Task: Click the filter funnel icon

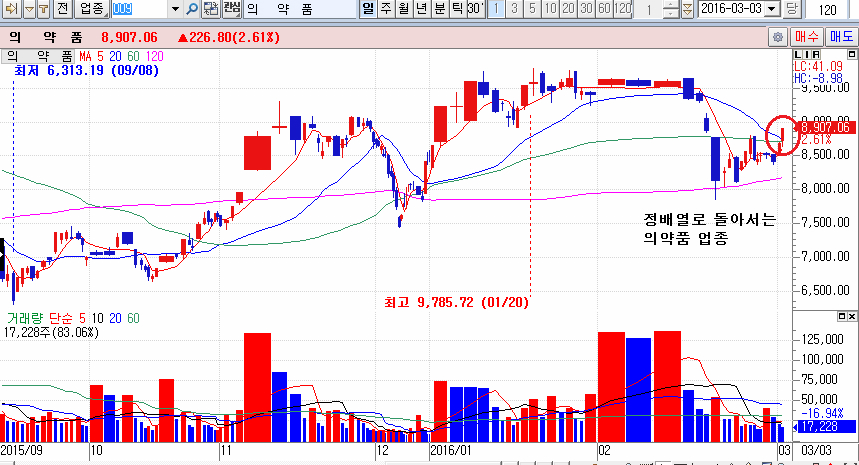Action: click(45, 9)
